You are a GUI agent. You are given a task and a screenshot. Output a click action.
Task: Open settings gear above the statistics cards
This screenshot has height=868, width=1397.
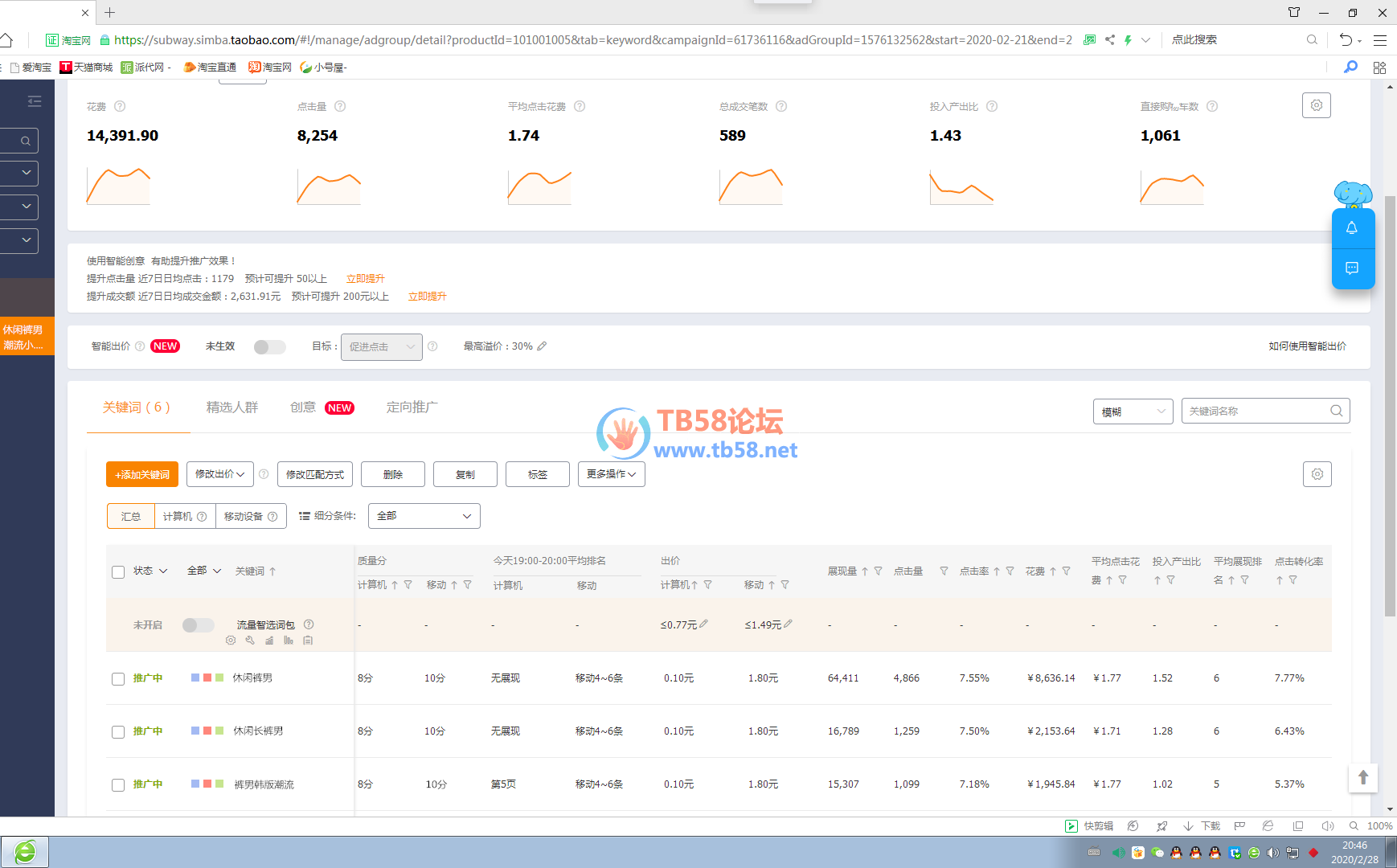1316,105
